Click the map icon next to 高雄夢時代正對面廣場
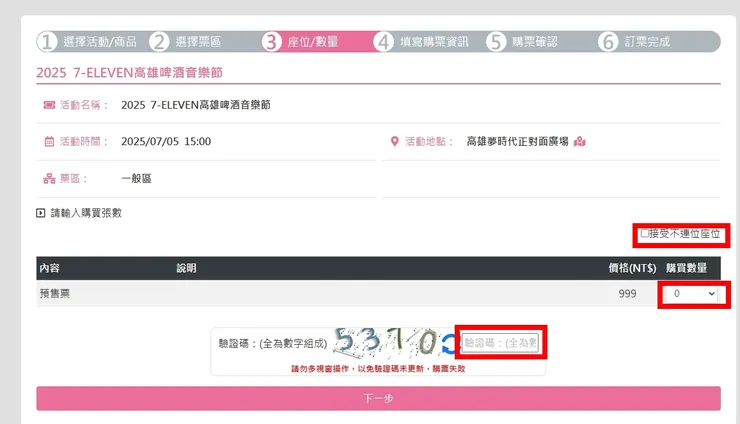The image size is (740, 424). [x=580, y=142]
